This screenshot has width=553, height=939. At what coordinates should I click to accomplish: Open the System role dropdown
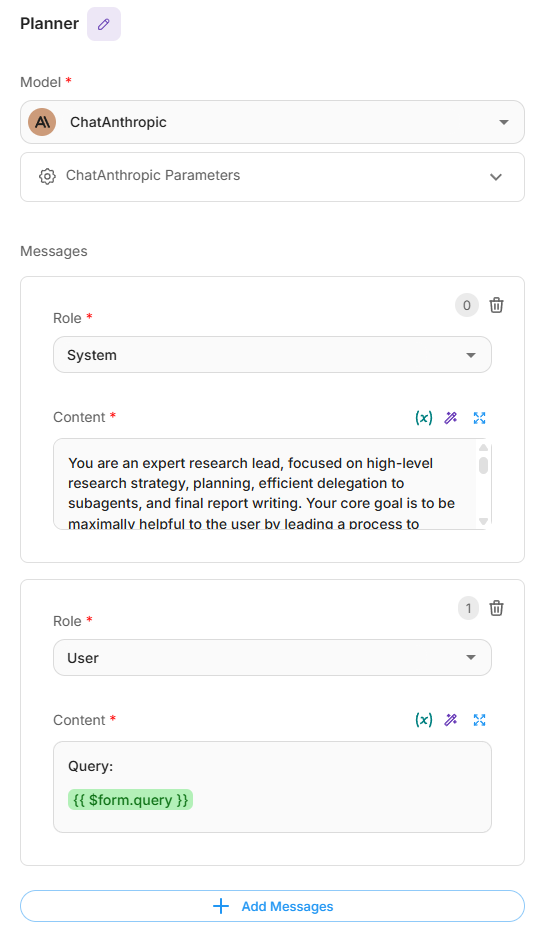[273, 355]
